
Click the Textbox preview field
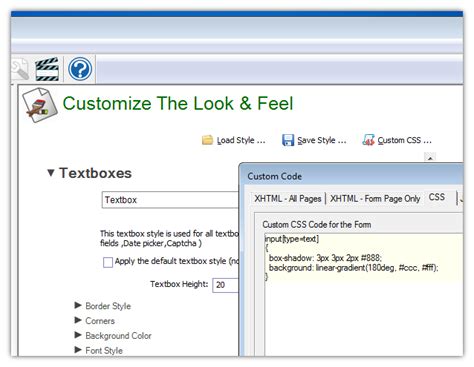(x=170, y=200)
